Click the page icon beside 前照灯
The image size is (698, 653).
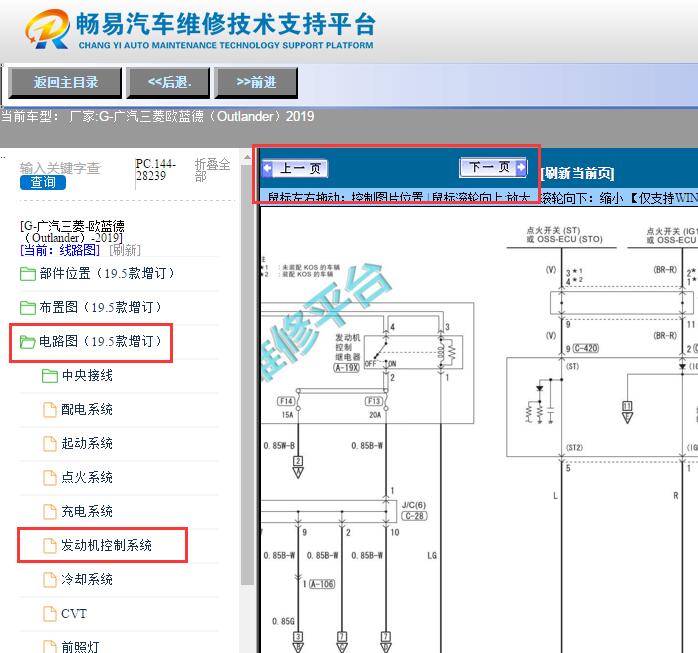50,647
